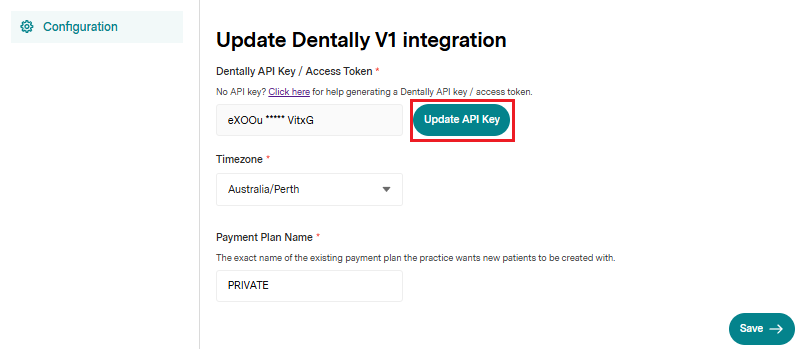Click the red asterisk after Access Token
This screenshot has height=364, width=811.
378,70
